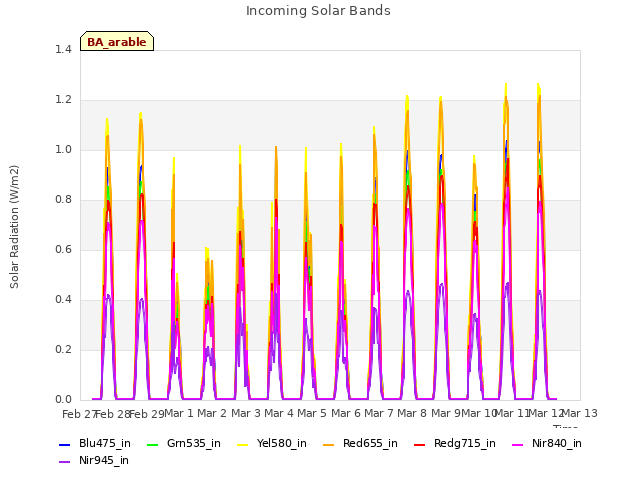This screenshot has height=480, width=640.
Task: Click the purple Nir945_in legend swatch
Action: pyautogui.click(x=64, y=462)
